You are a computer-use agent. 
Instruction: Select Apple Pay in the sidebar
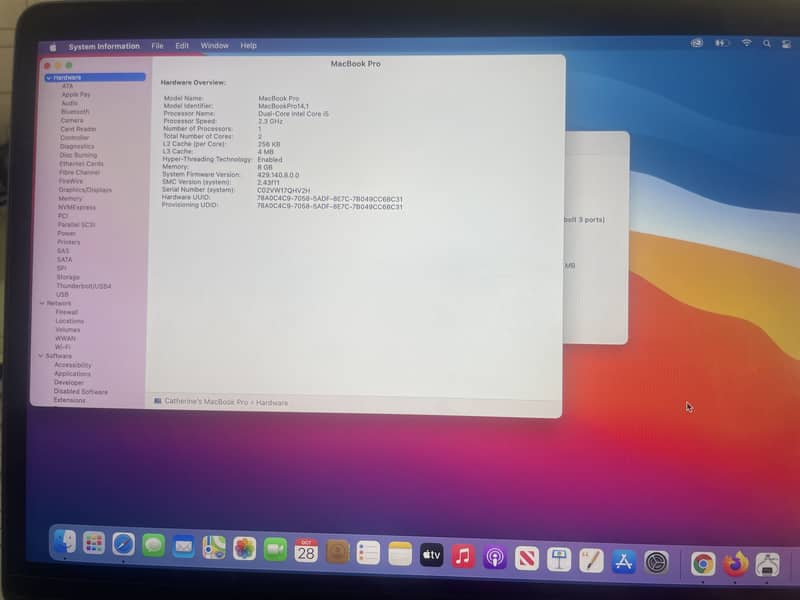pos(76,94)
